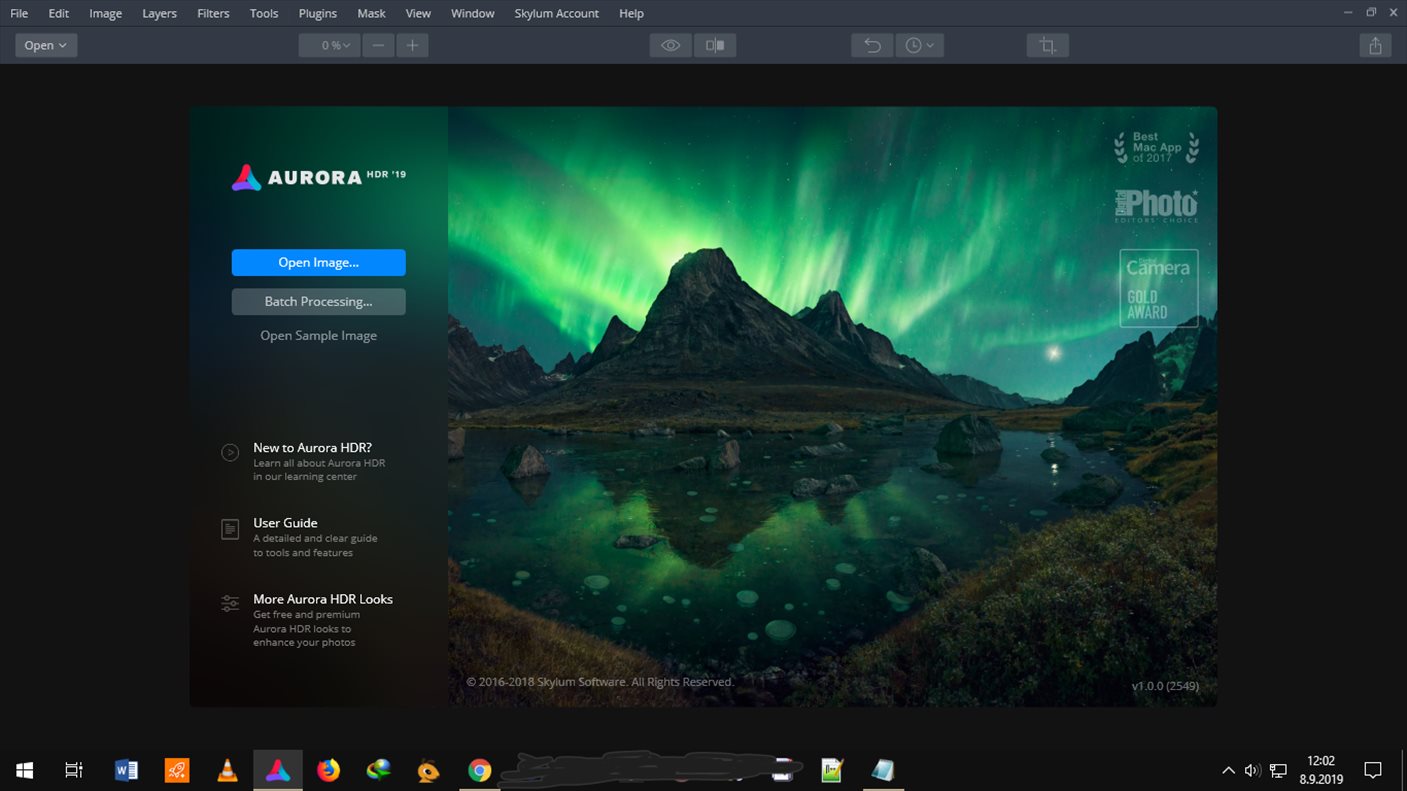1407x791 pixels.
Task: Open the Filters menu
Action: tap(213, 13)
